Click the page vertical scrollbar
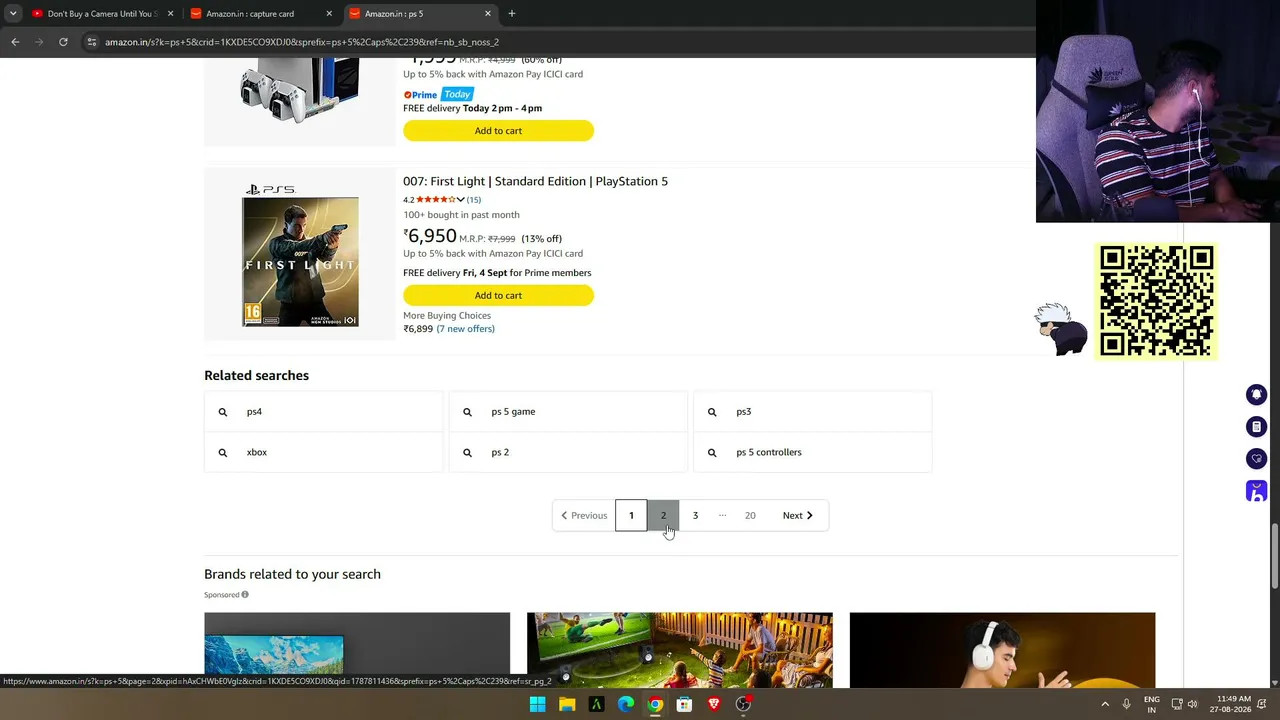1280x720 pixels. click(x=1275, y=555)
